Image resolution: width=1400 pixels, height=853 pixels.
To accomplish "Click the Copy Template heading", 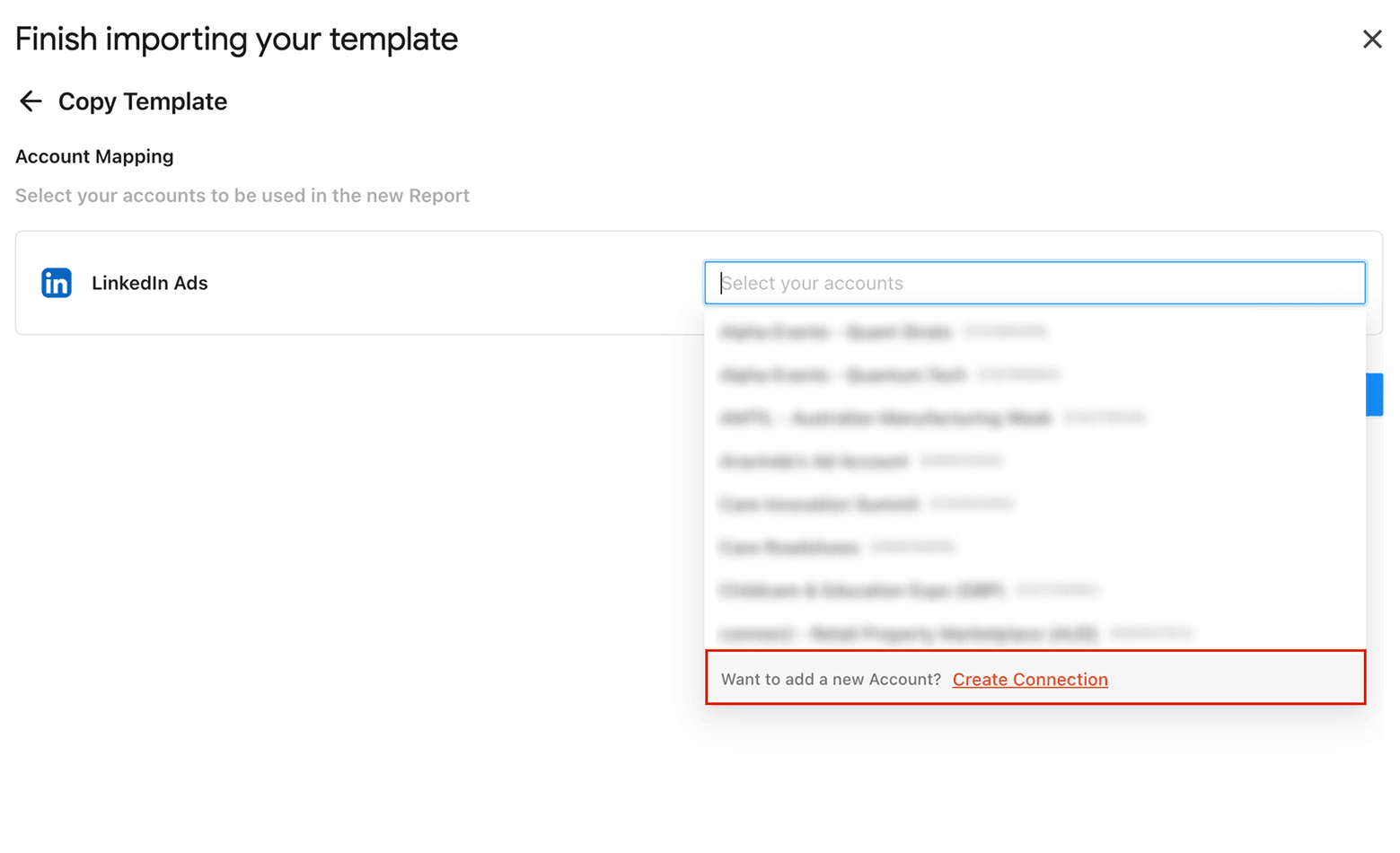I will click(142, 101).
